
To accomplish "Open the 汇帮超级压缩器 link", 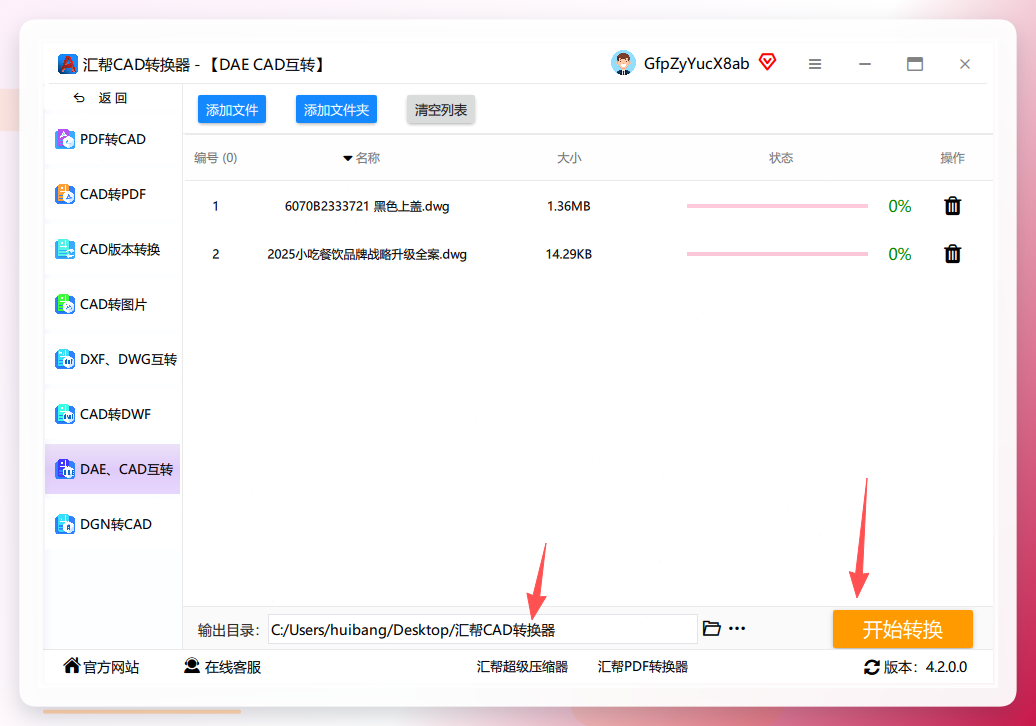I will (522, 667).
